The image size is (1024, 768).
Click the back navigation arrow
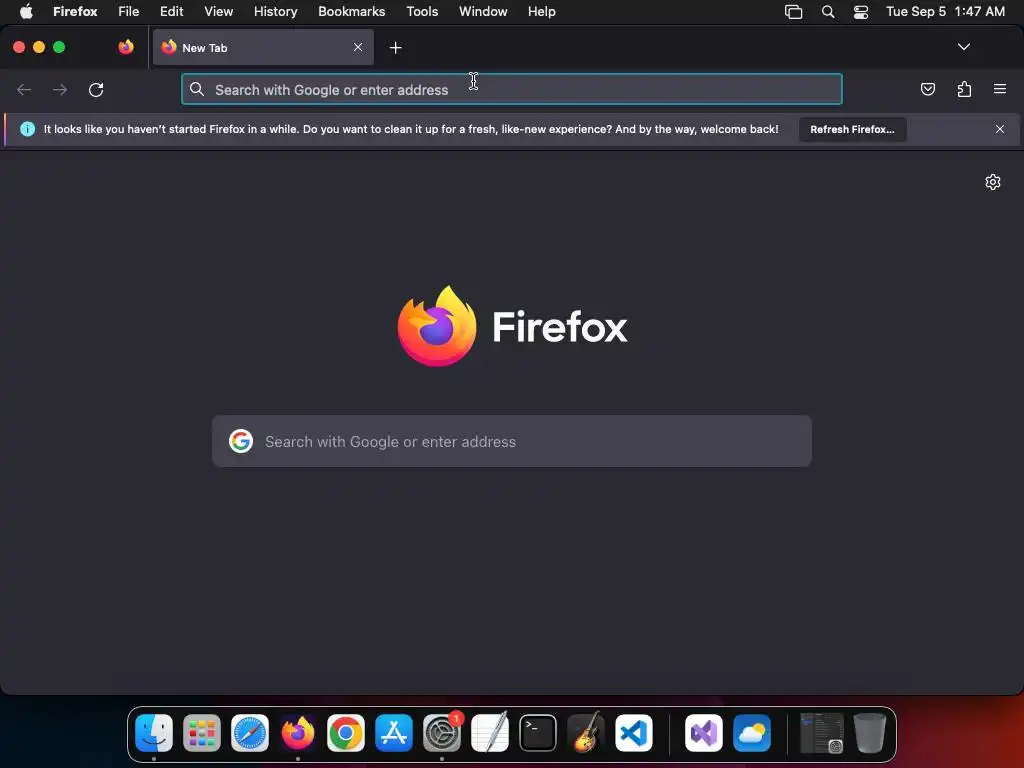(24, 89)
